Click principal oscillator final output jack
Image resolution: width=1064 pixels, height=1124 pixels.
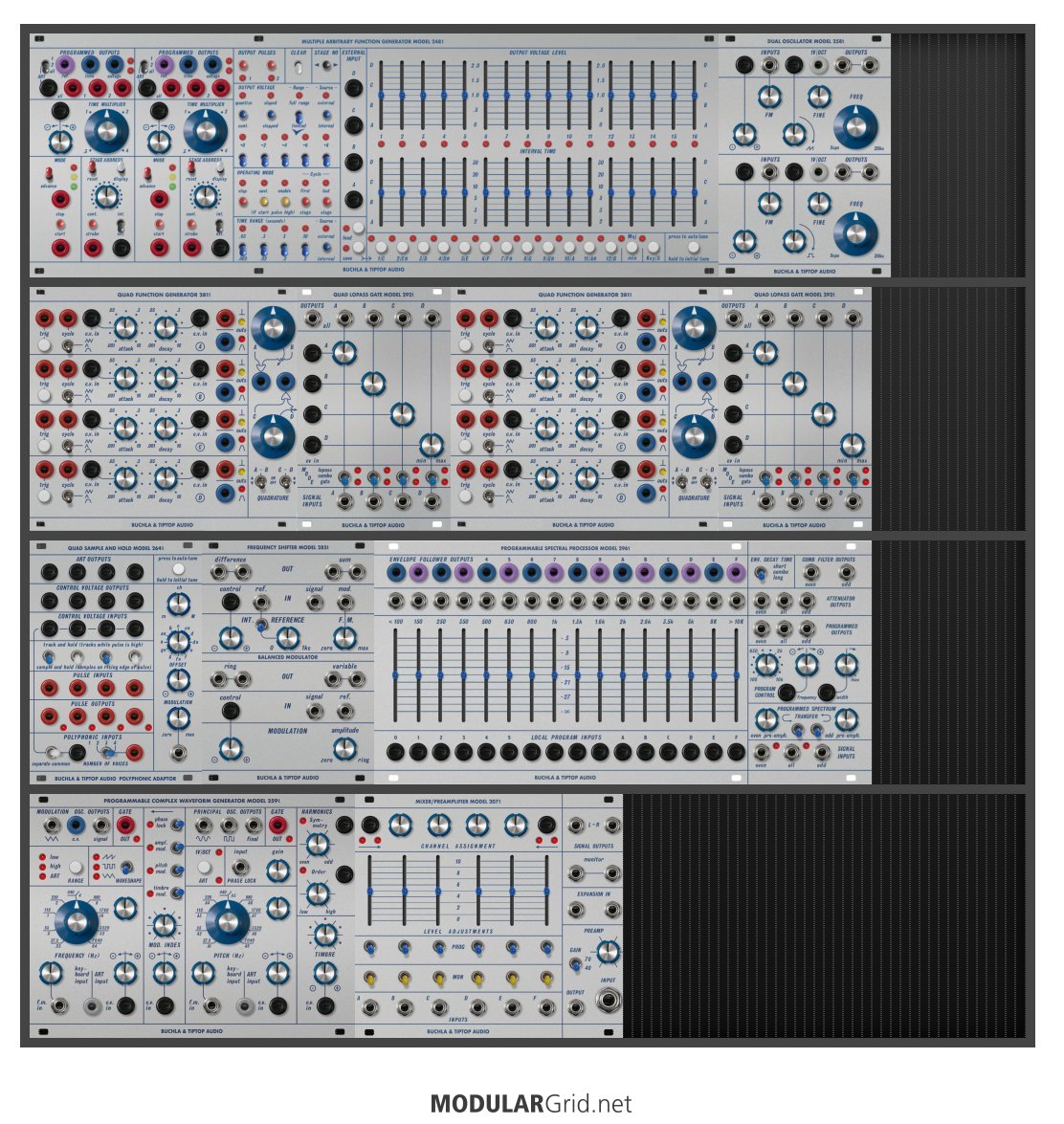(253, 826)
